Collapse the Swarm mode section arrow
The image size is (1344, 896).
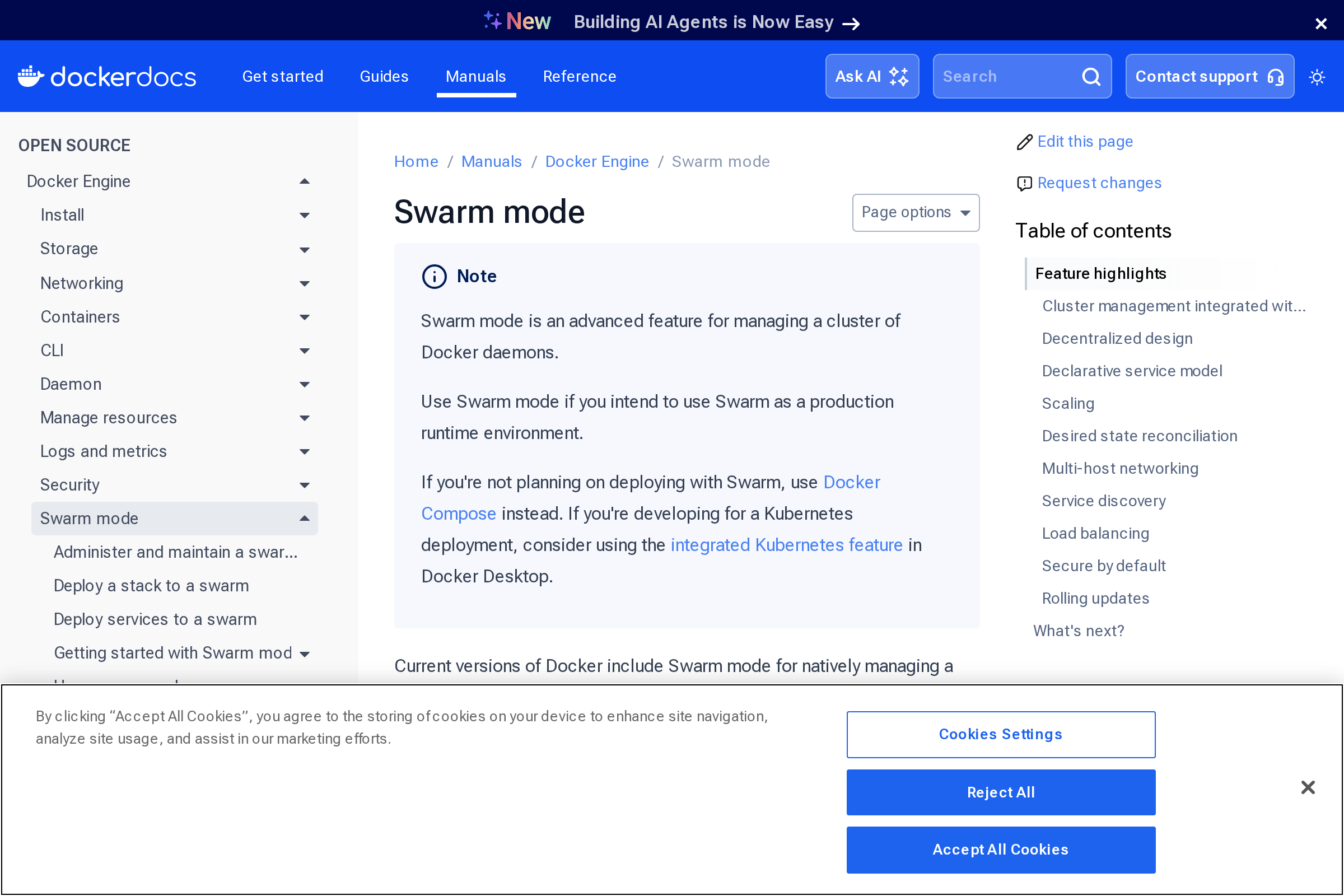click(305, 519)
